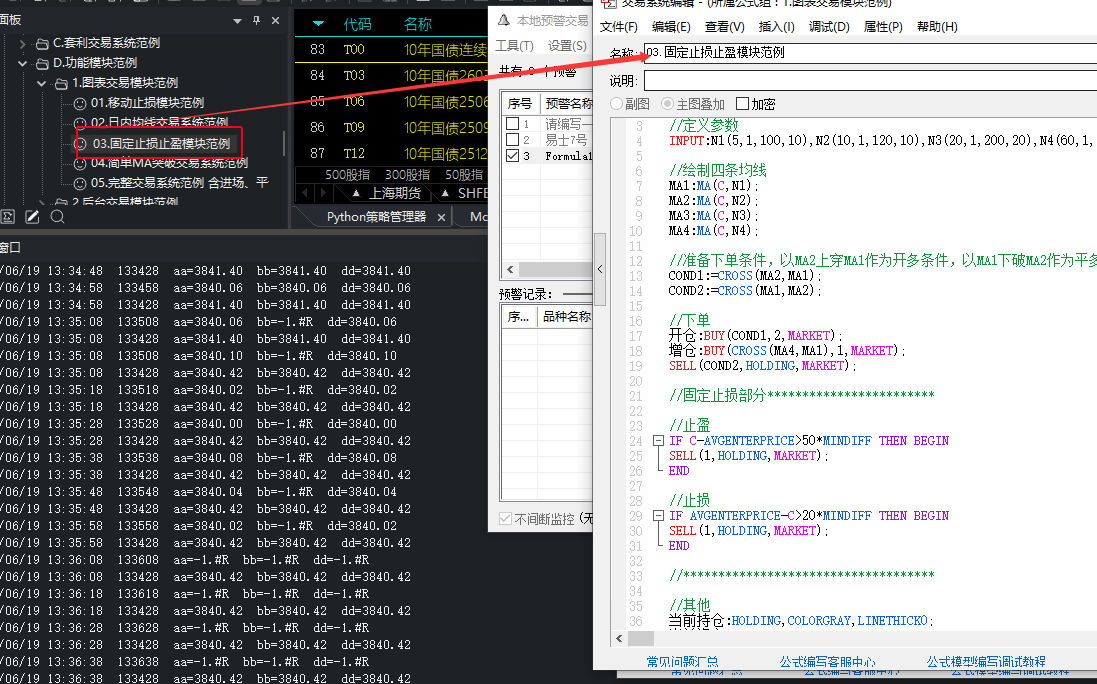This screenshot has width=1097, height=684.
Task: Check the 加密 checkbox
Action: click(x=742, y=104)
